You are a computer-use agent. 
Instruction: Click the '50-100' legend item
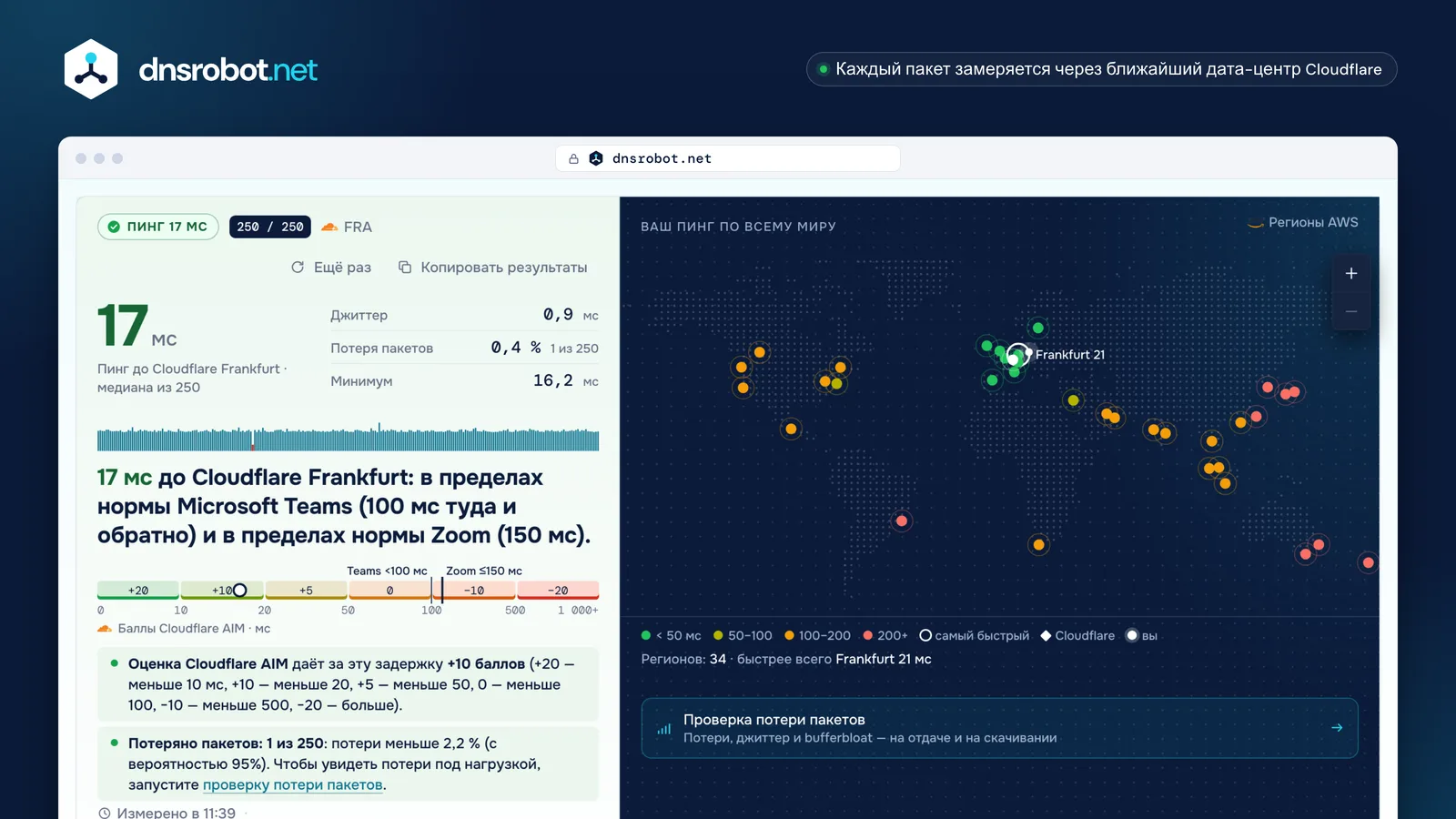pyautogui.click(x=743, y=635)
